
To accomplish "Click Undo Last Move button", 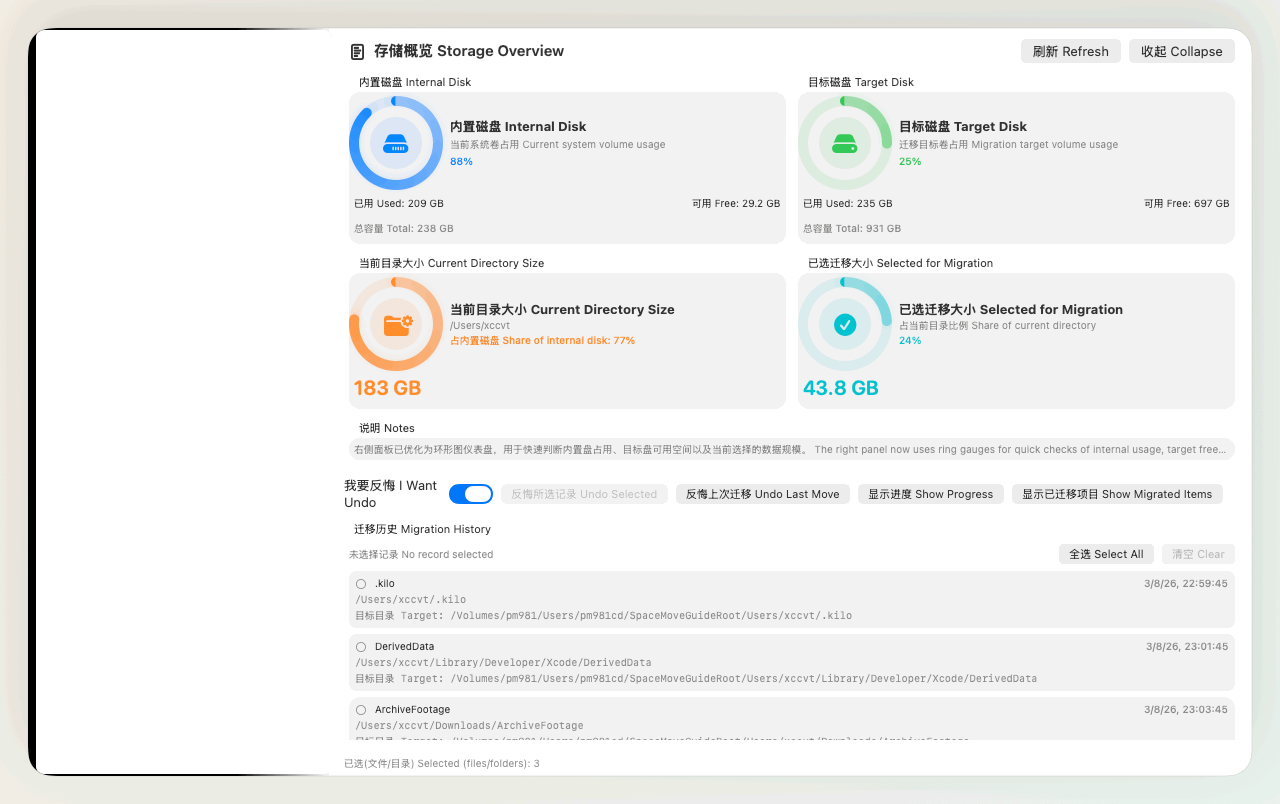I will pyautogui.click(x=762, y=494).
